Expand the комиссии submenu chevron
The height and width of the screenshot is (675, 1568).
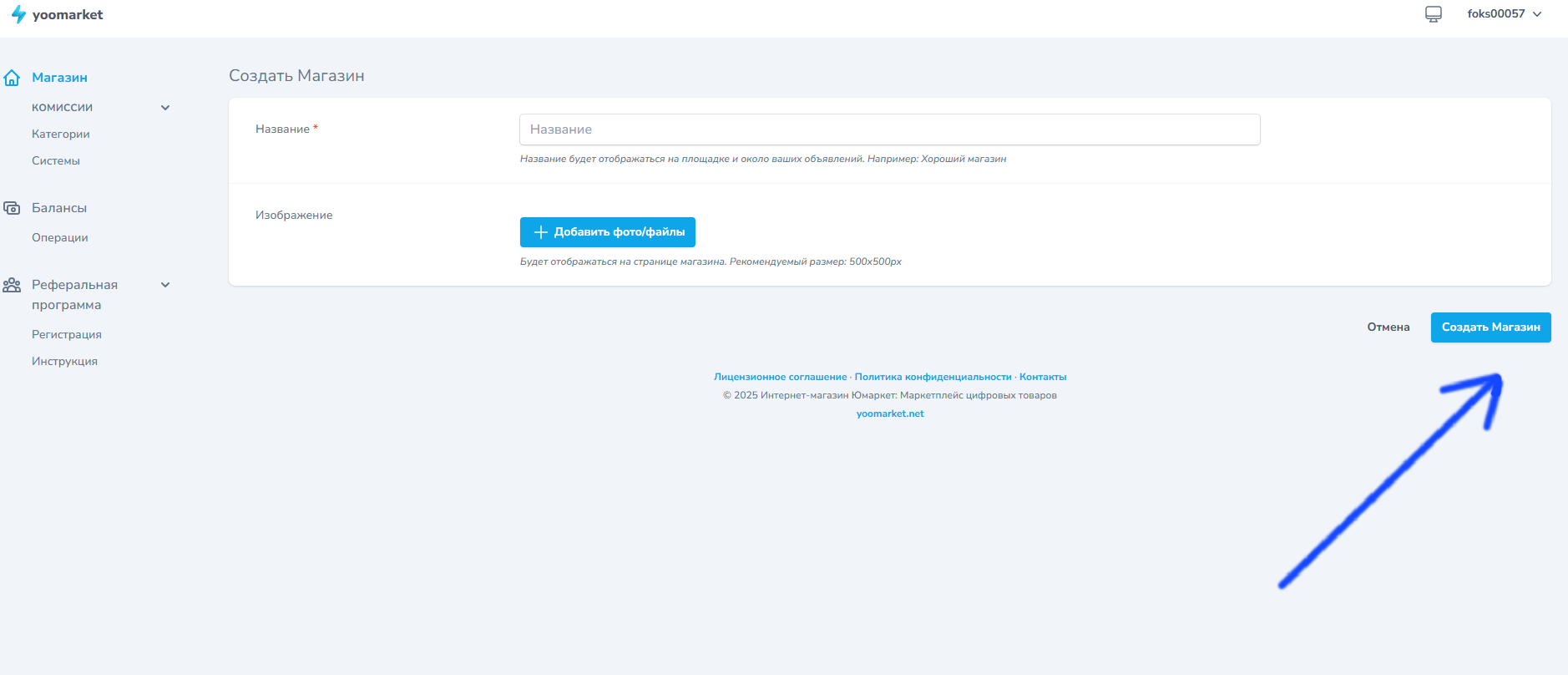point(165,108)
